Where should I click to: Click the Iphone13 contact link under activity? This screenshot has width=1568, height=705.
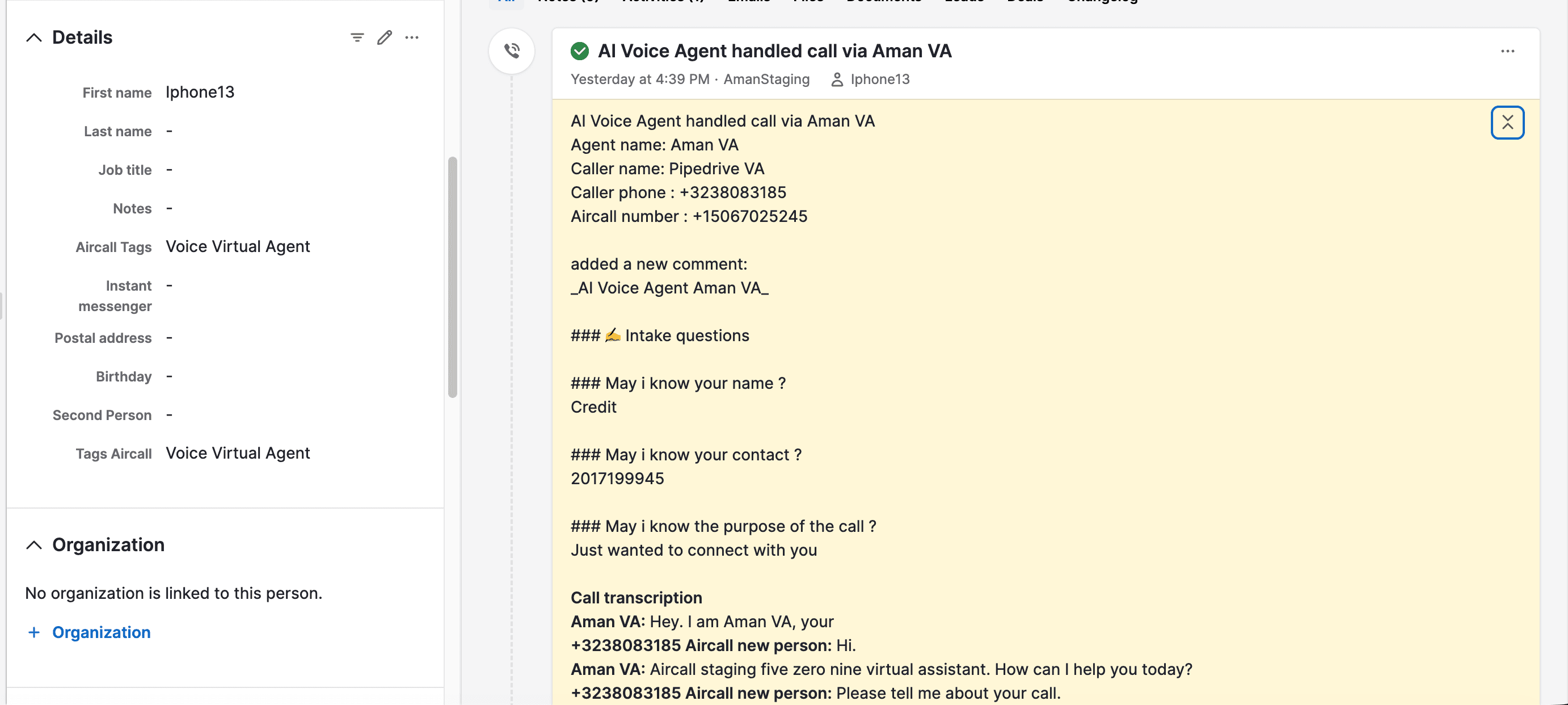tap(879, 80)
